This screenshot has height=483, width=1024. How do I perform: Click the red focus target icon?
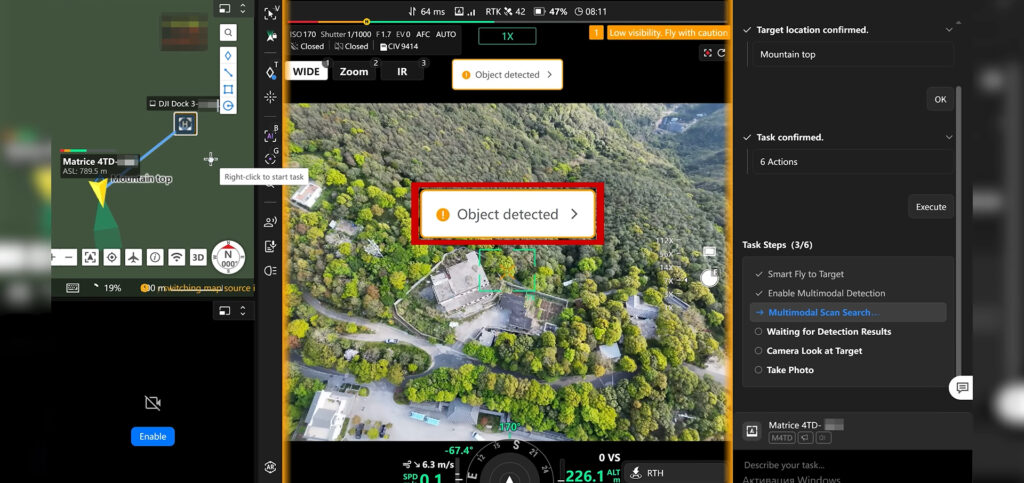(x=707, y=53)
